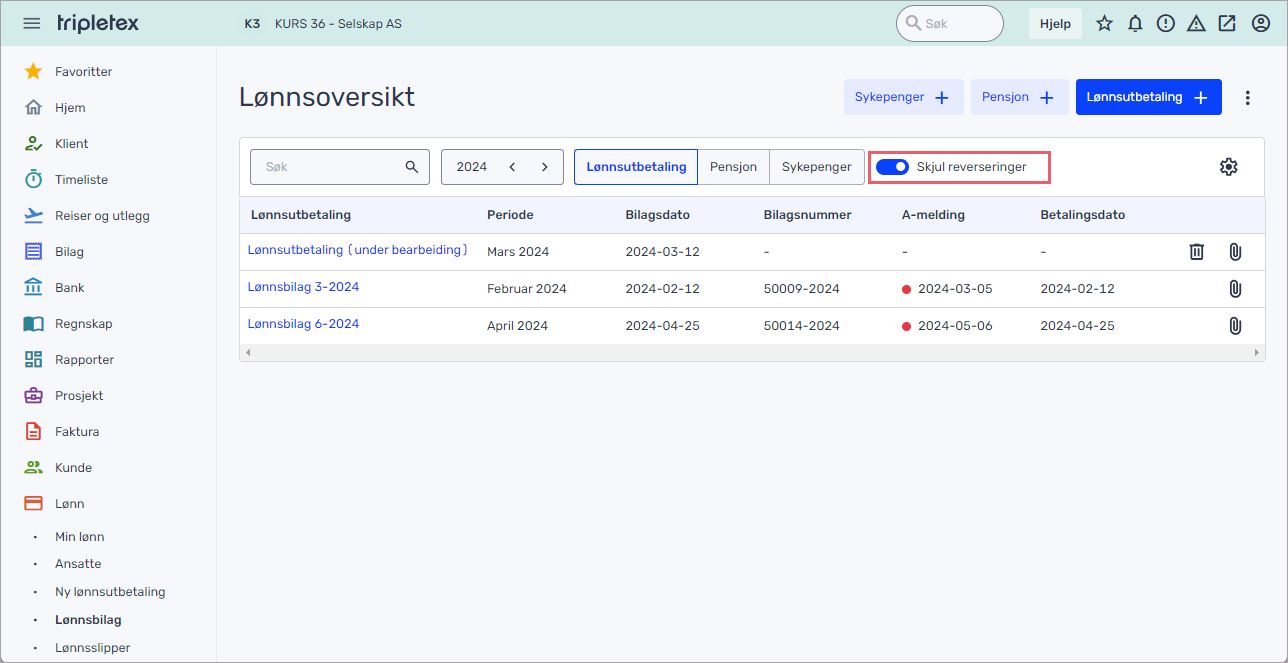Click scrollbar right arrow under table
This screenshot has height=663, width=1288.
pyautogui.click(x=1258, y=353)
